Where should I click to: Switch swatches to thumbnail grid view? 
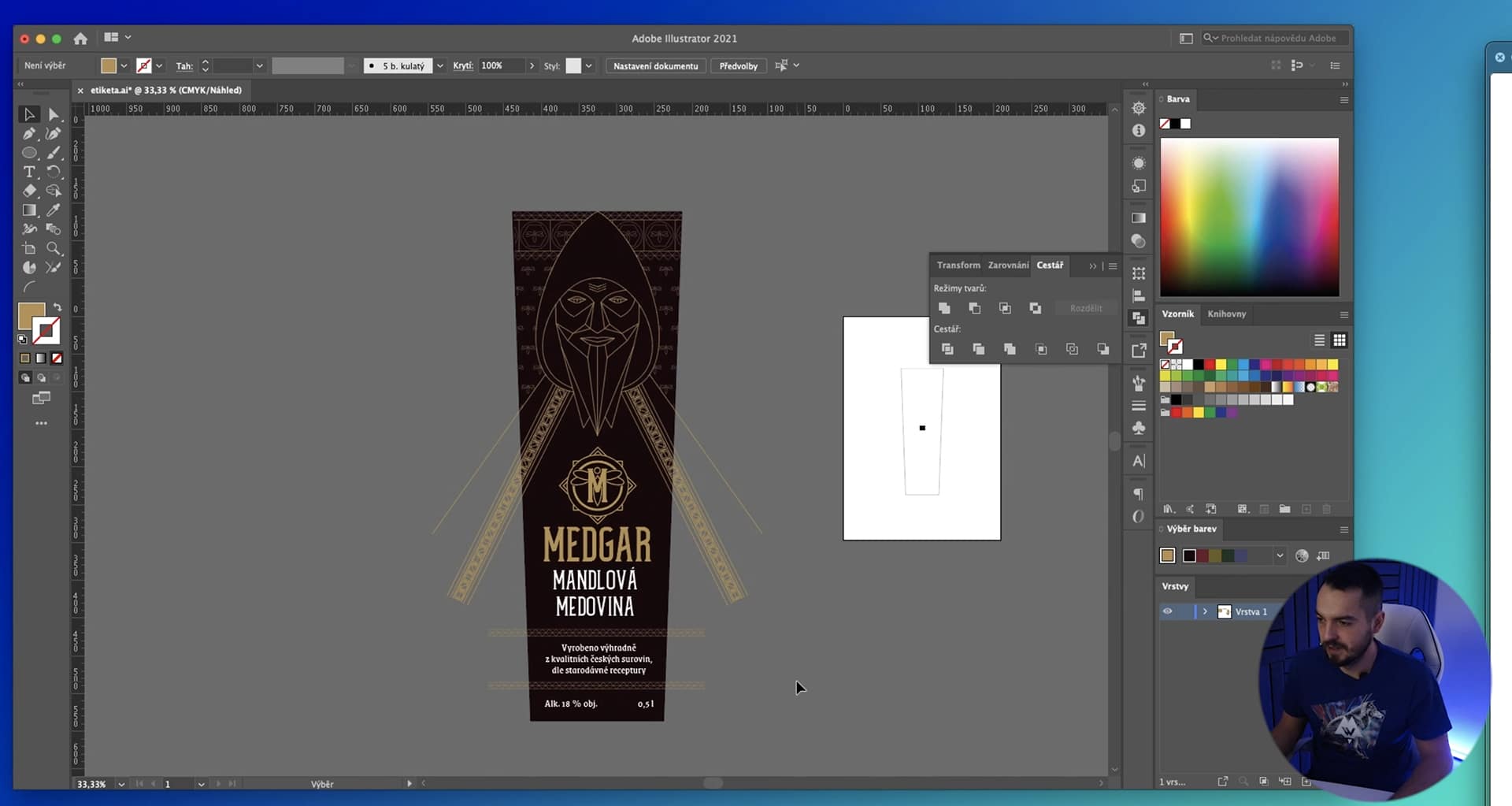coord(1339,340)
